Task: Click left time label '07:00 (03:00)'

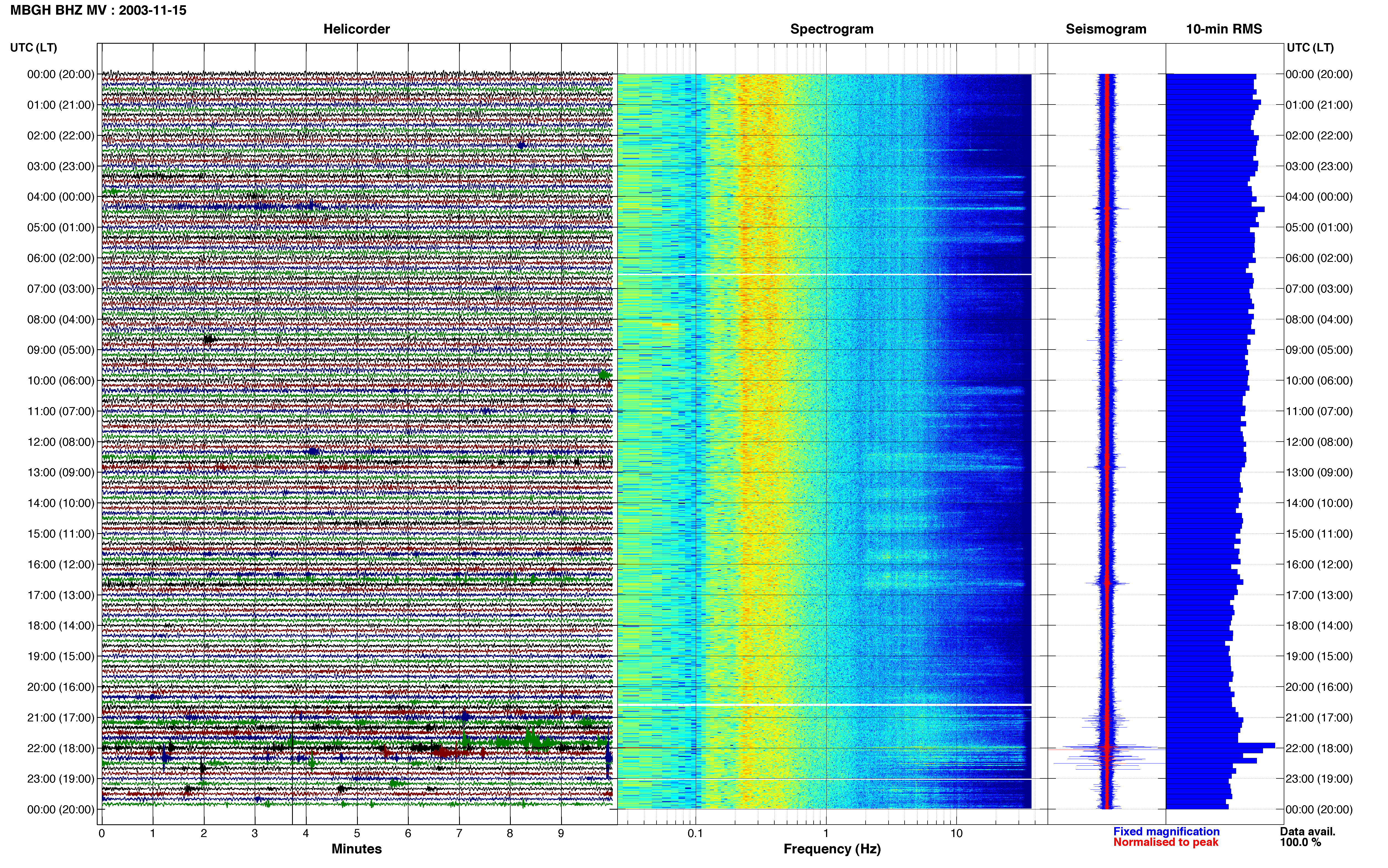Action: point(61,289)
